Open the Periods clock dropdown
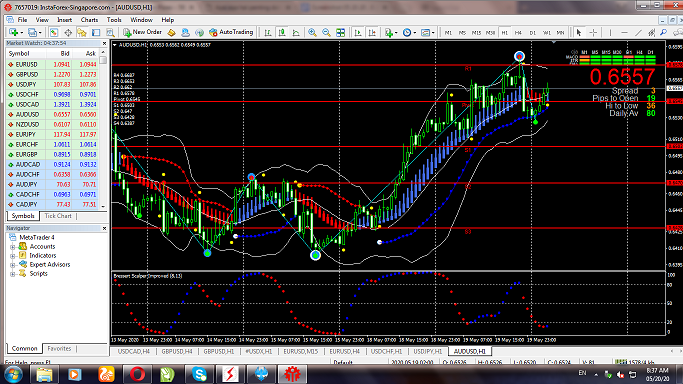Screen dimensions: 683x384 pyautogui.click(x=409, y=32)
